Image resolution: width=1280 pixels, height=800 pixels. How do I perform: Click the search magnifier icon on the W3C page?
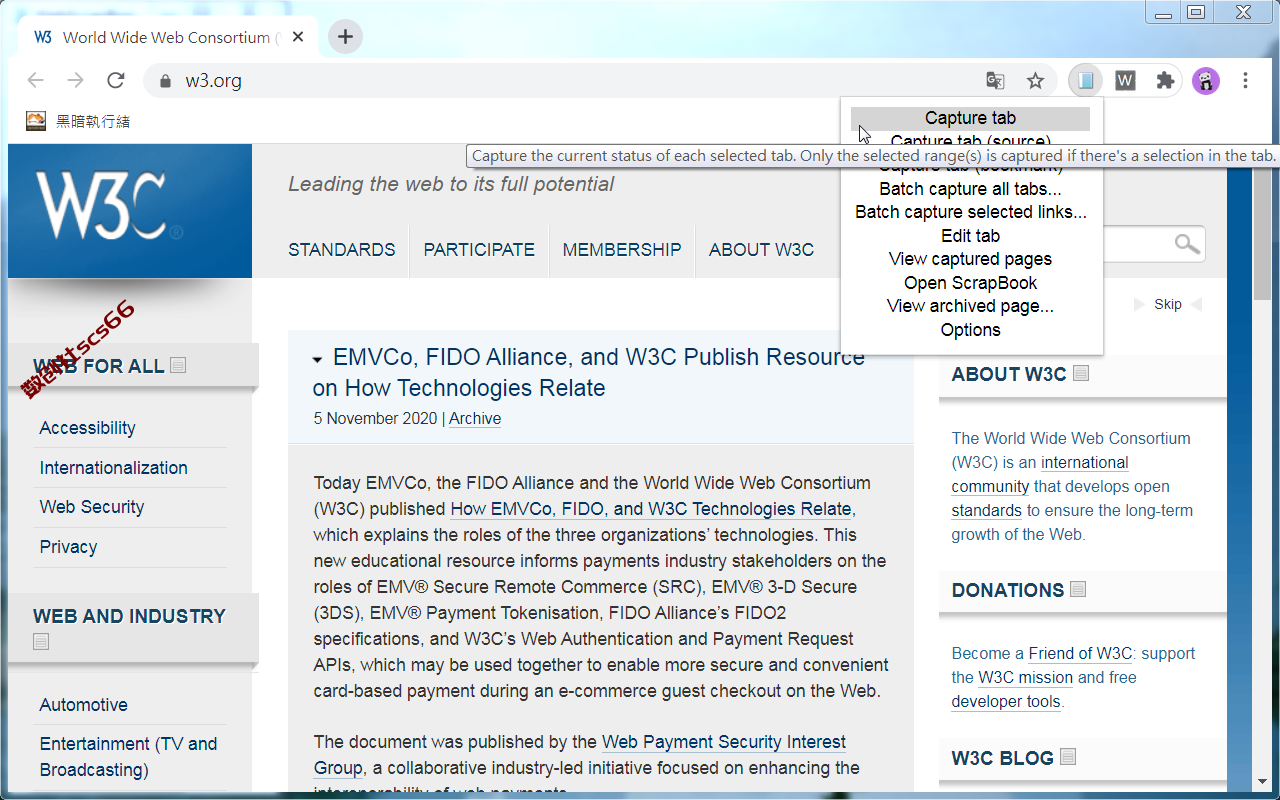pyautogui.click(x=1187, y=244)
